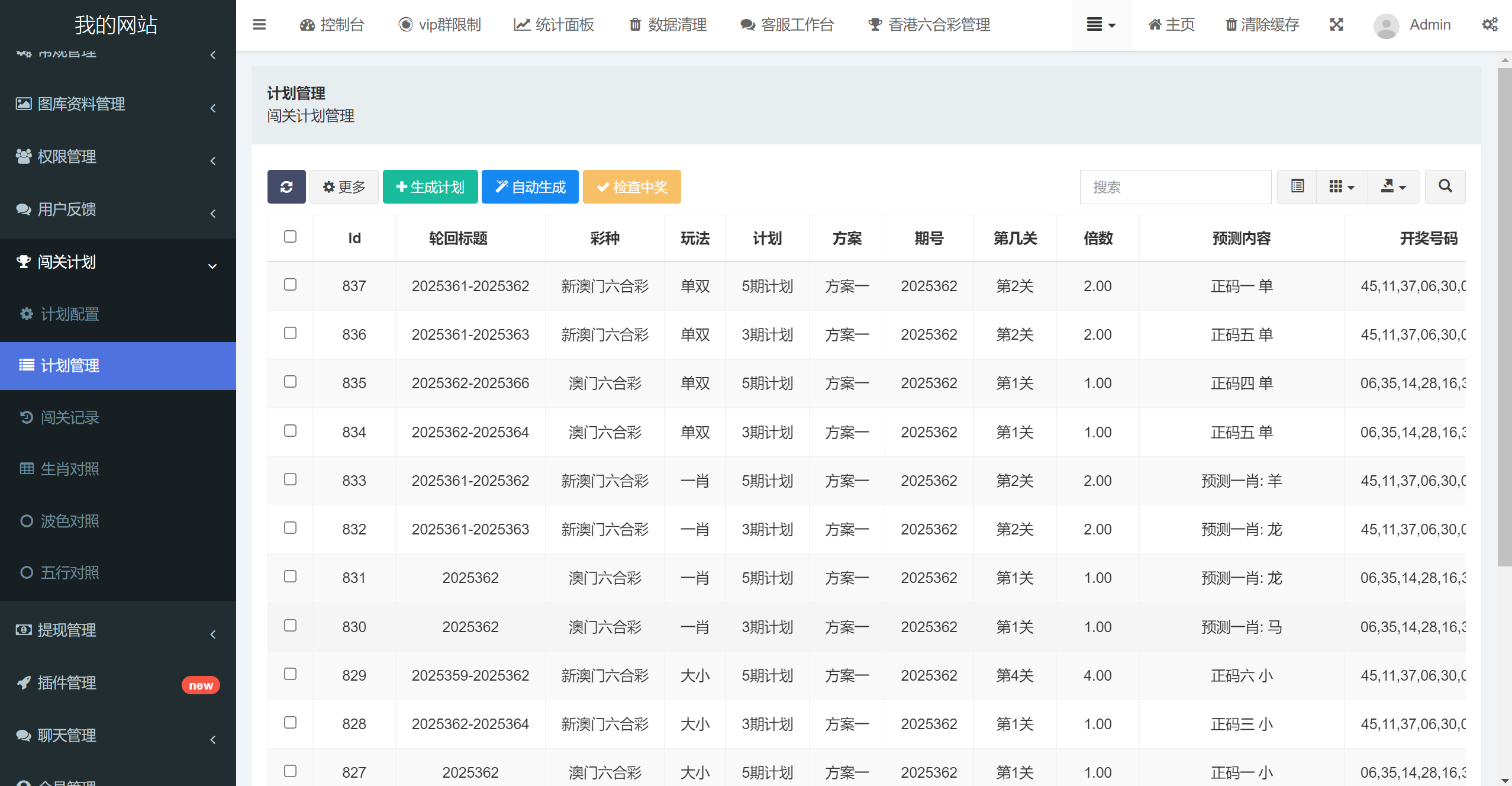The width and height of the screenshot is (1512, 786).
Task: Tick the checkbox for row Id 833
Action: click(x=290, y=479)
